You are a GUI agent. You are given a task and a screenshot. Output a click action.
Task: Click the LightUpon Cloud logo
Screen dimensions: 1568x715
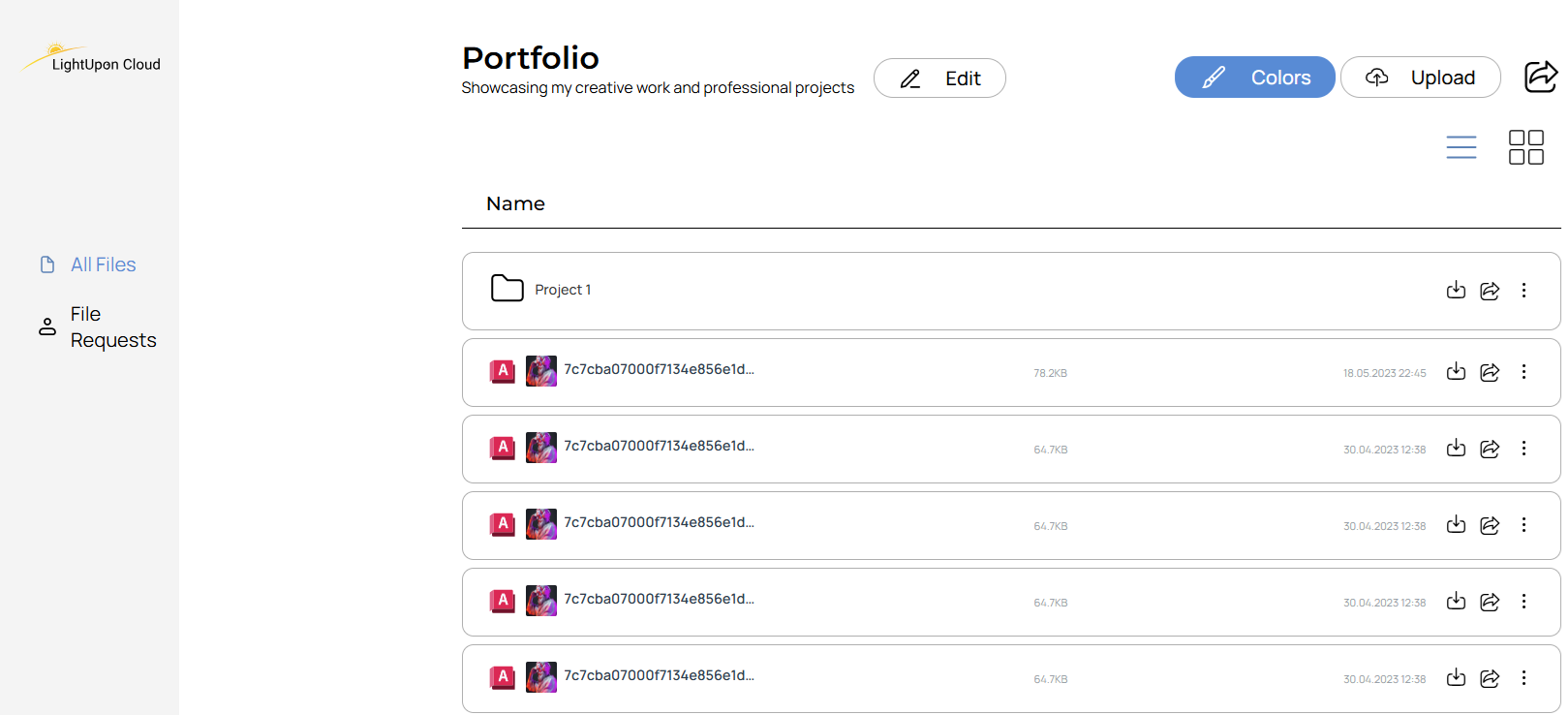[91, 60]
